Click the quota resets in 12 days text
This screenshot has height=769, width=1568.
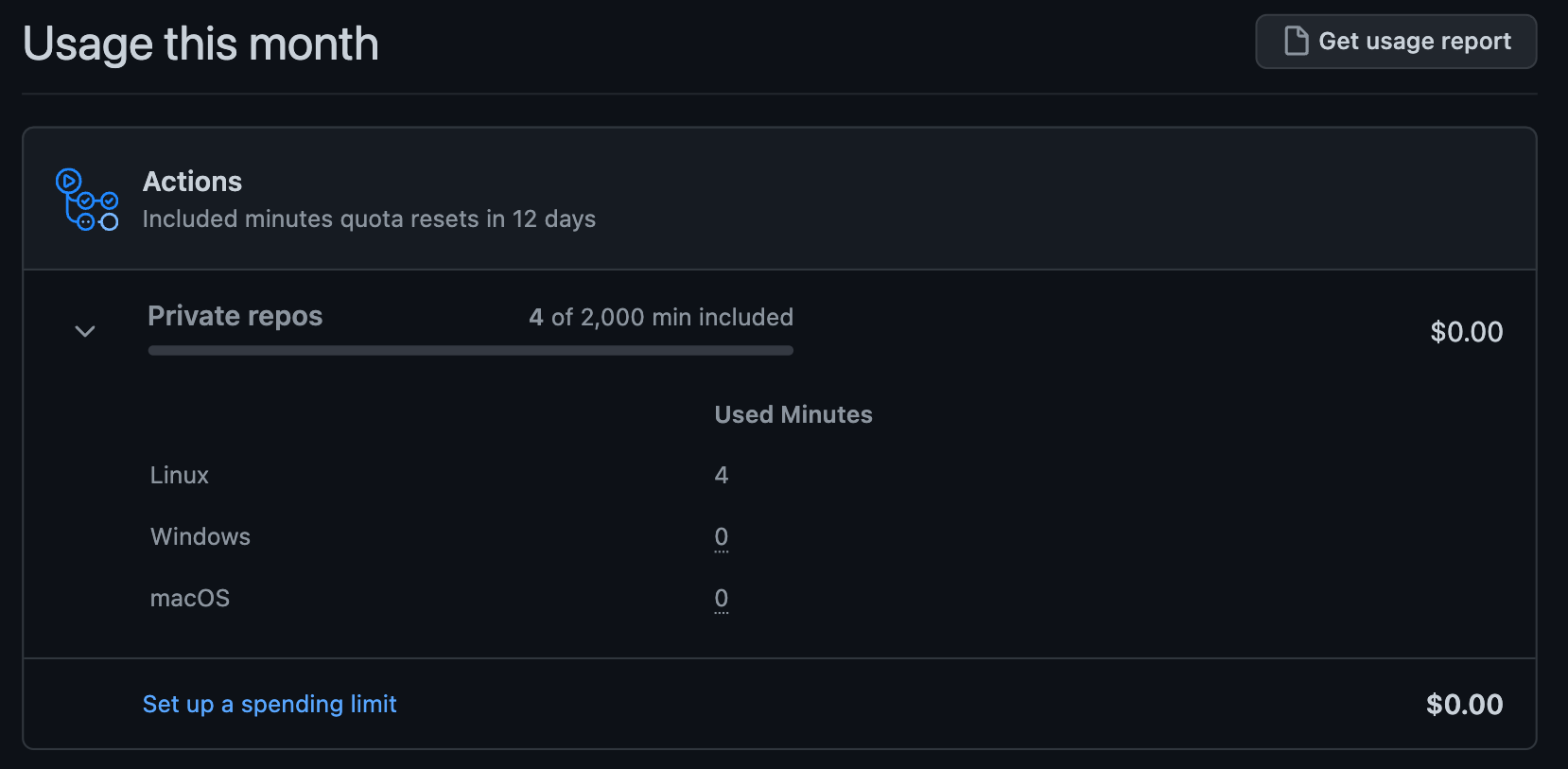[369, 218]
